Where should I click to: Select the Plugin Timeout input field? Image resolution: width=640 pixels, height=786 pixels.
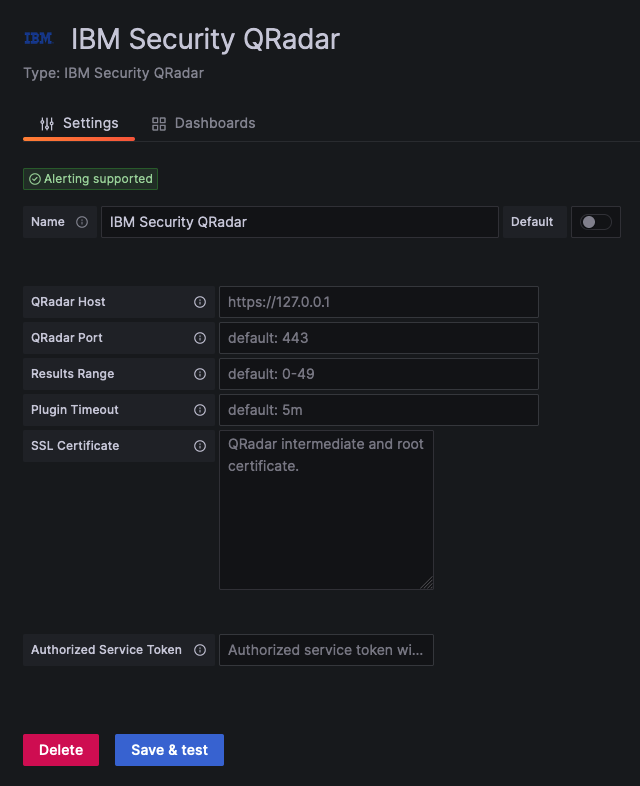click(379, 410)
